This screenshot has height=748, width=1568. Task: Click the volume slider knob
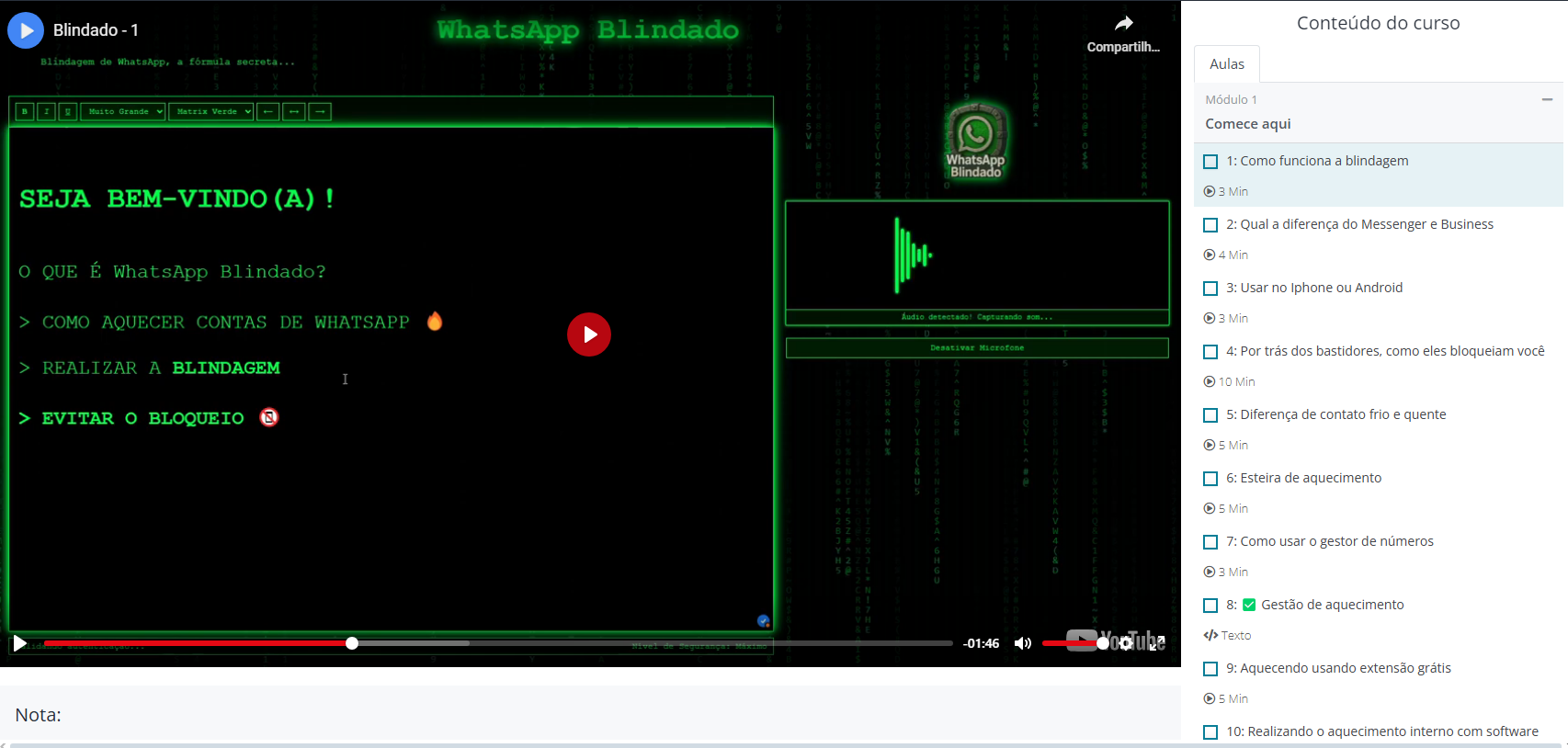click(x=1103, y=643)
